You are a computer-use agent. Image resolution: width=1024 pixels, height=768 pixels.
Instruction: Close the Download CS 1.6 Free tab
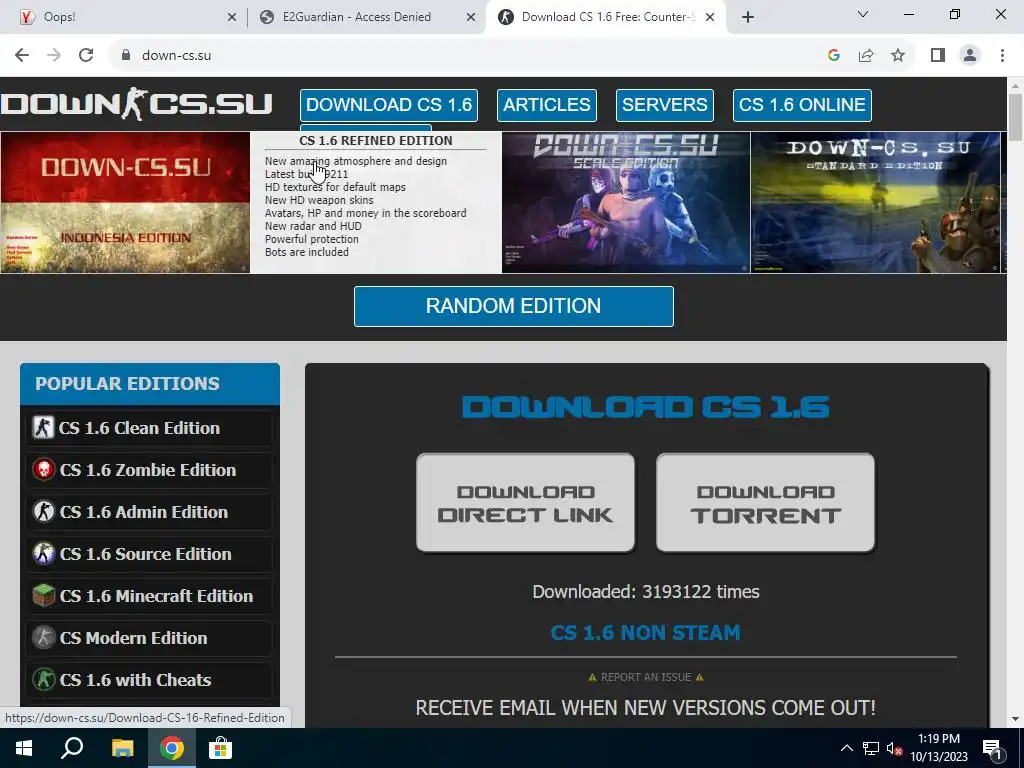click(710, 17)
